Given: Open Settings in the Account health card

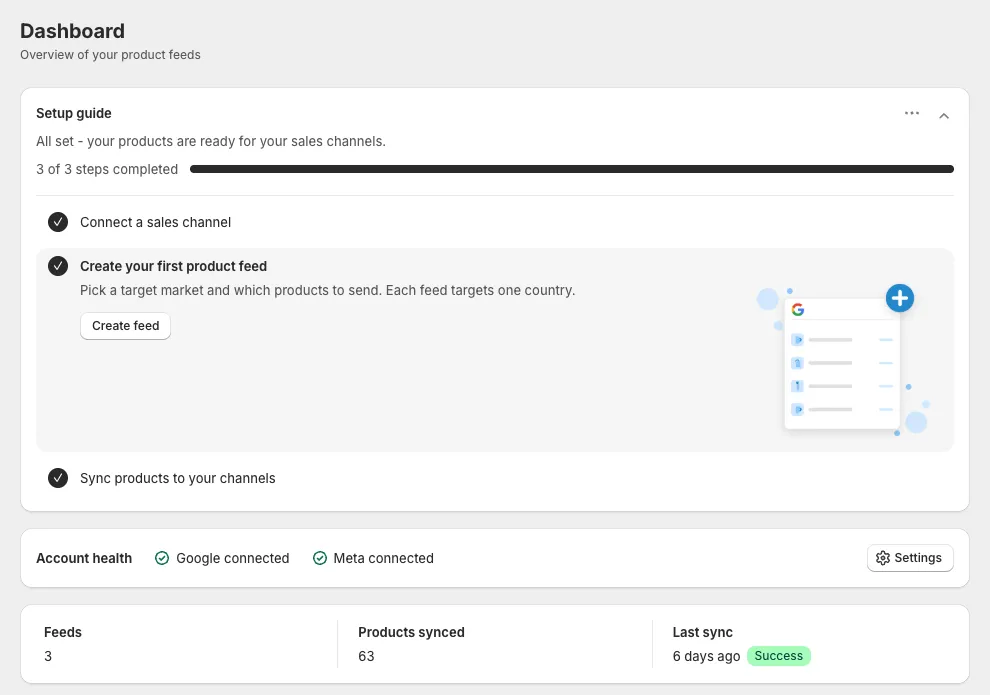Looking at the screenshot, I should [910, 558].
